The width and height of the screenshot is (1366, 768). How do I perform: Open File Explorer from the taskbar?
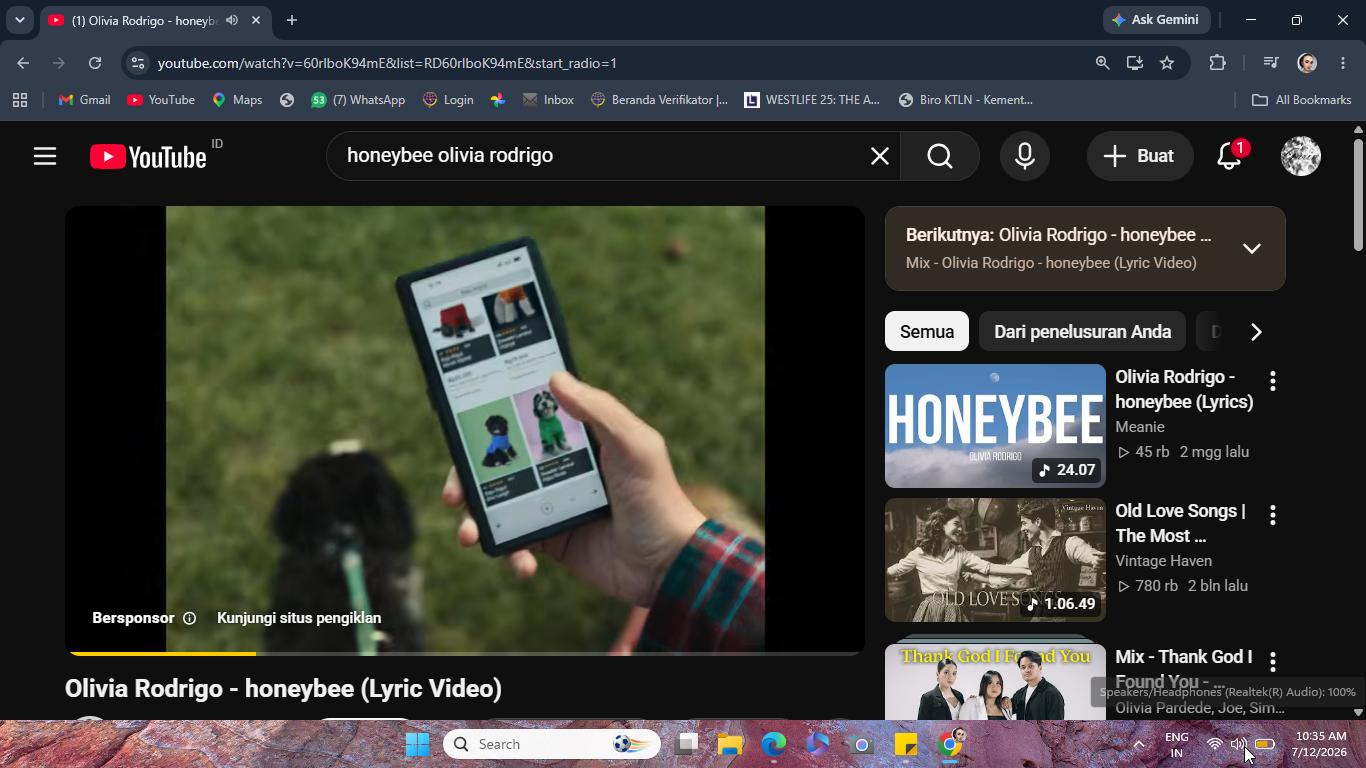[730, 744]
